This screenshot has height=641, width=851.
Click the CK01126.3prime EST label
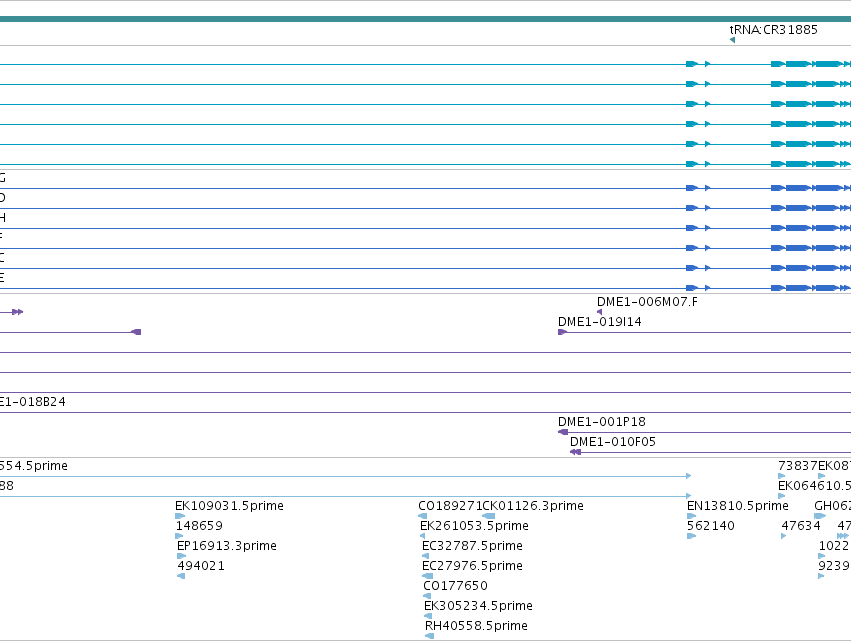[533, 506]
